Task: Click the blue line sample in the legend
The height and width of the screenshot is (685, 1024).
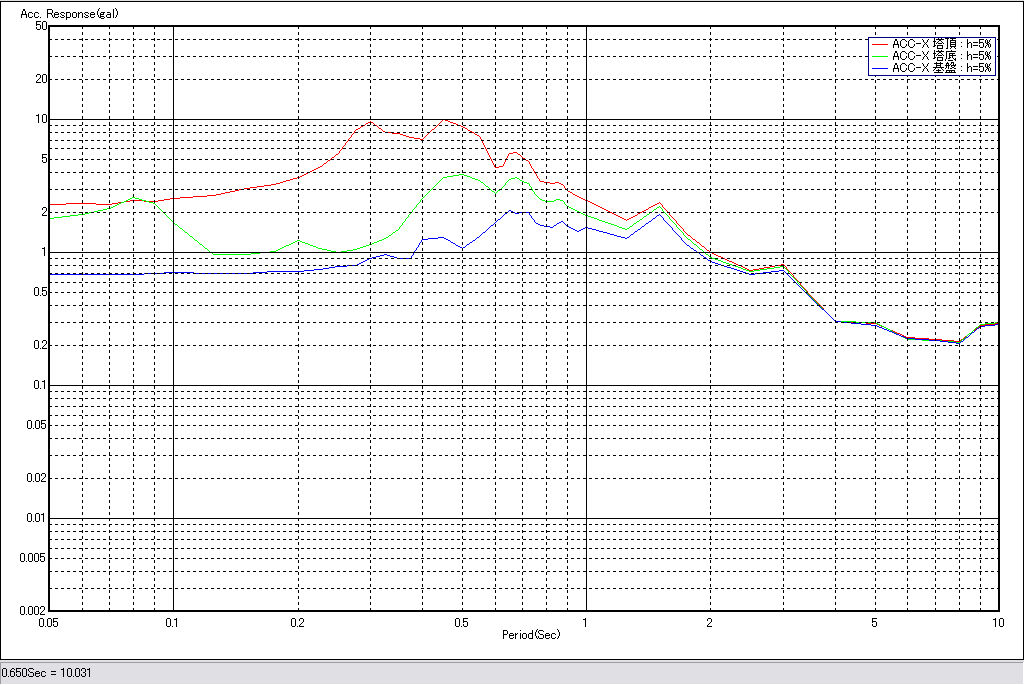Action: pyautogui.click(x=880, y=68)
